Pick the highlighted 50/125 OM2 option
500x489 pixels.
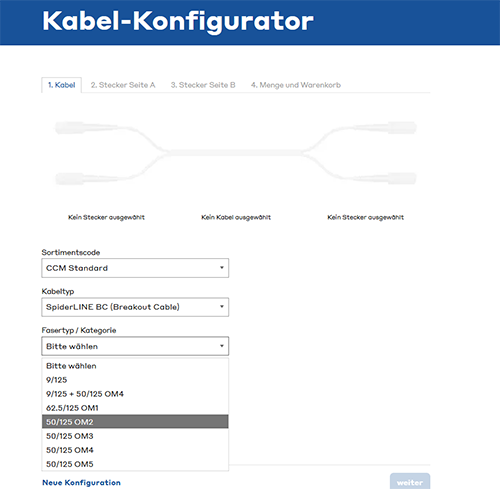pyautogui.click(x=135, y=422)
